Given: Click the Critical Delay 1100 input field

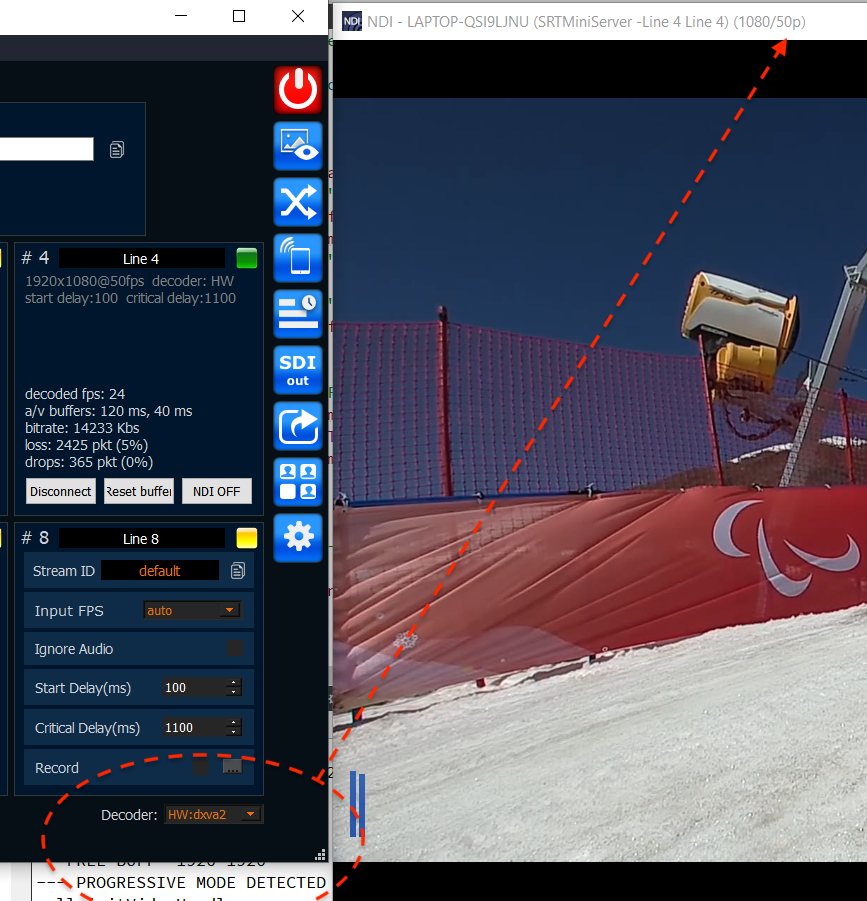Looking at the screenshot, I should [194, 727].
